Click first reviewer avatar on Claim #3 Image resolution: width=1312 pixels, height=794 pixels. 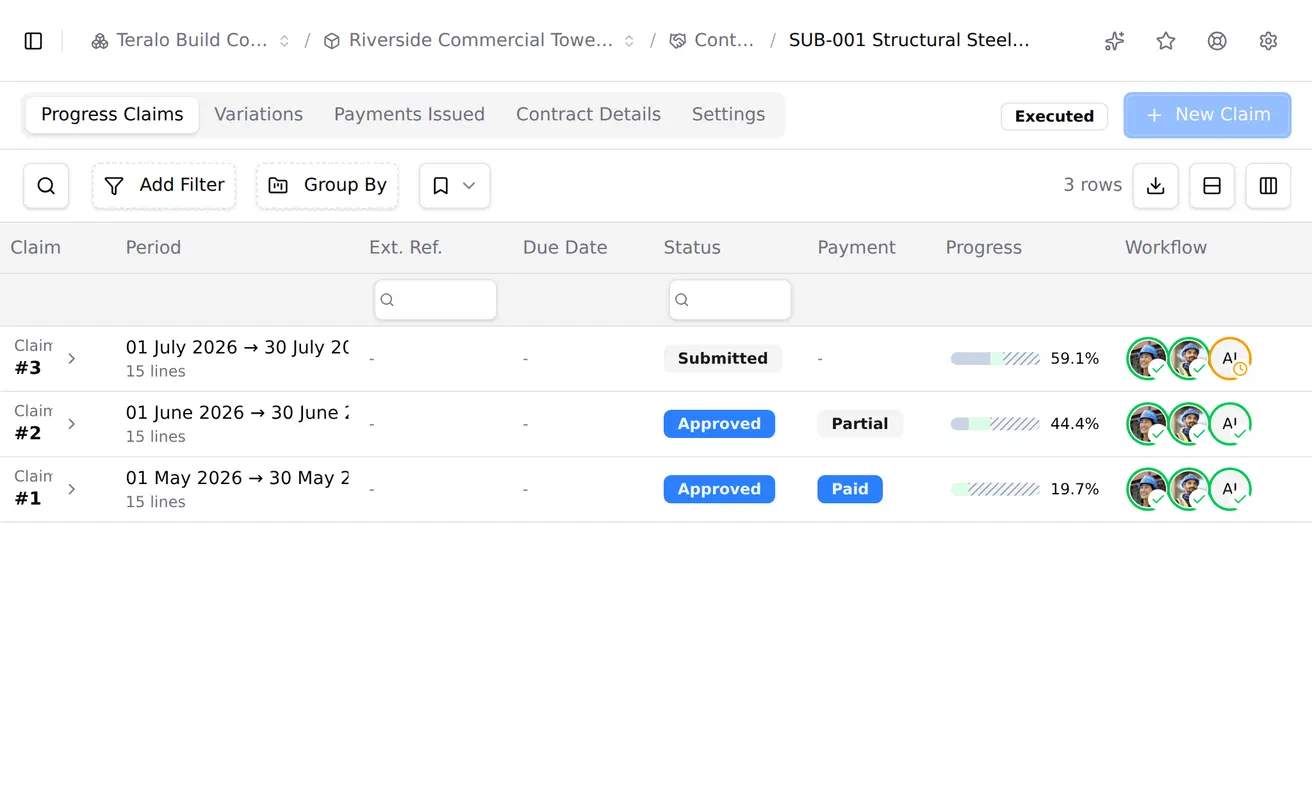1147,359
